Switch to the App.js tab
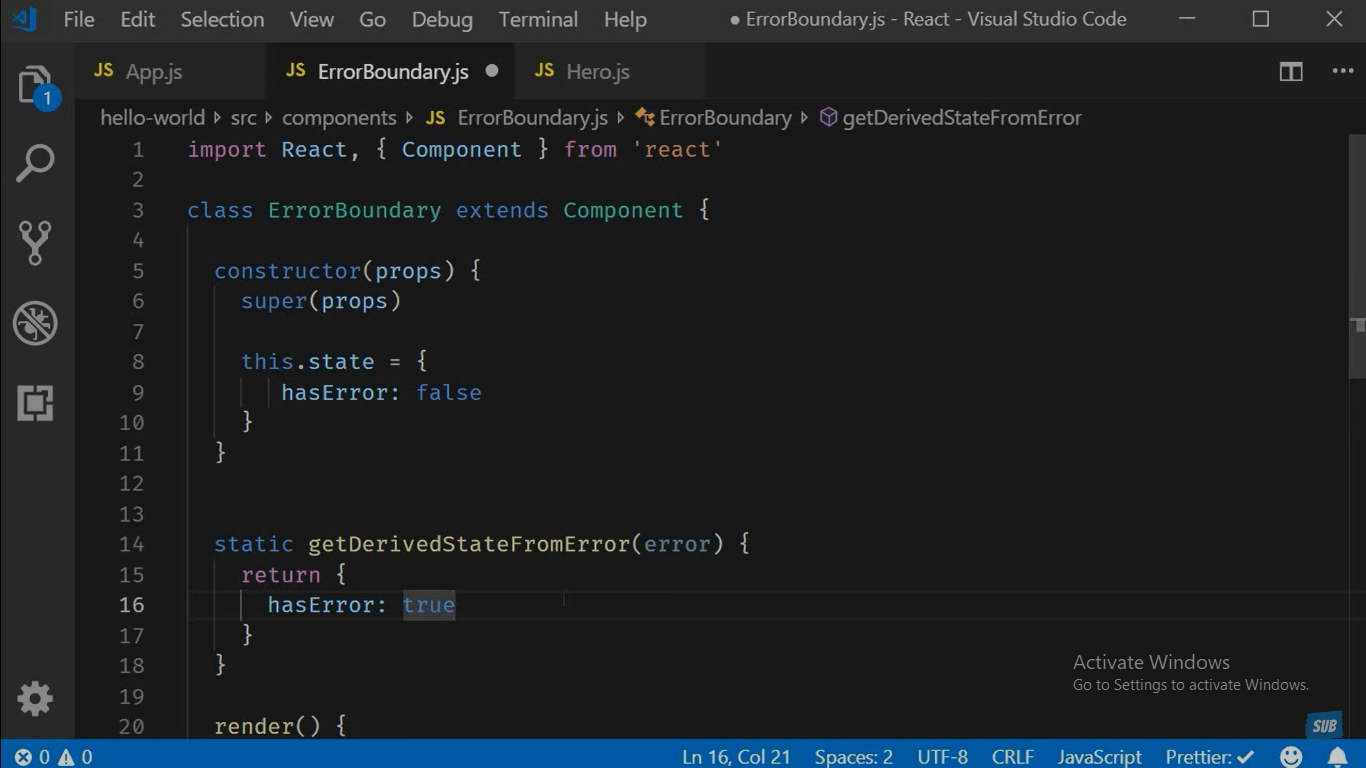Viewport: 1366px width, 768px height. [170, 71]
